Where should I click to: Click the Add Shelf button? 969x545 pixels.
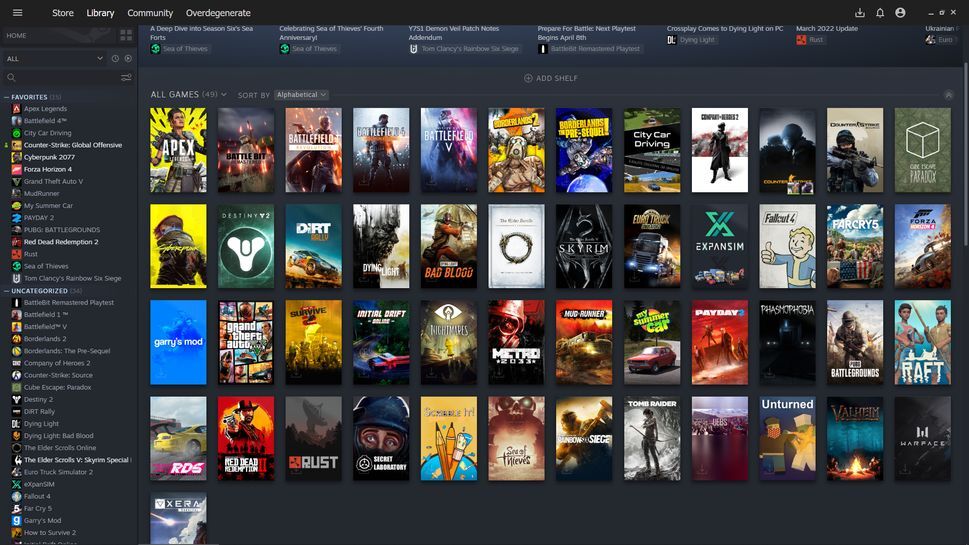pos(551,78)
